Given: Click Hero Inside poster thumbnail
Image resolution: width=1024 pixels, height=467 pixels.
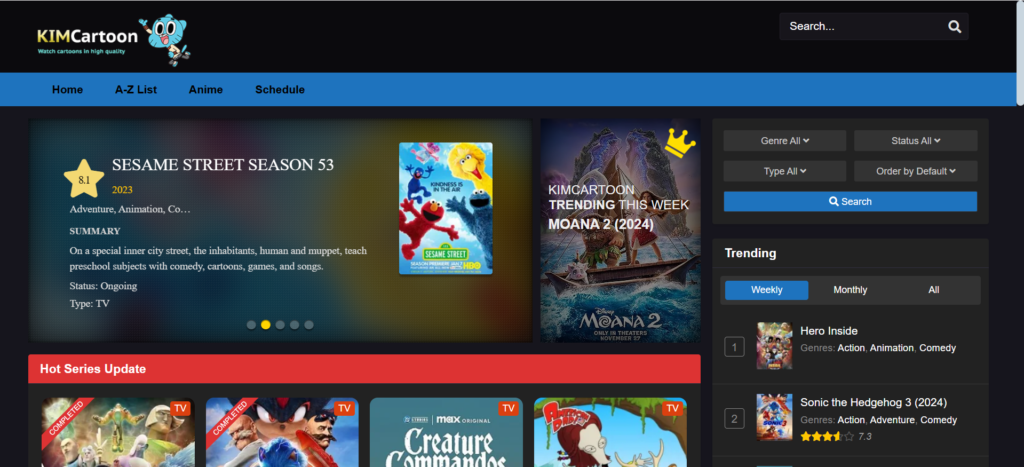Looking at the screenshot, I should [774, 346].
